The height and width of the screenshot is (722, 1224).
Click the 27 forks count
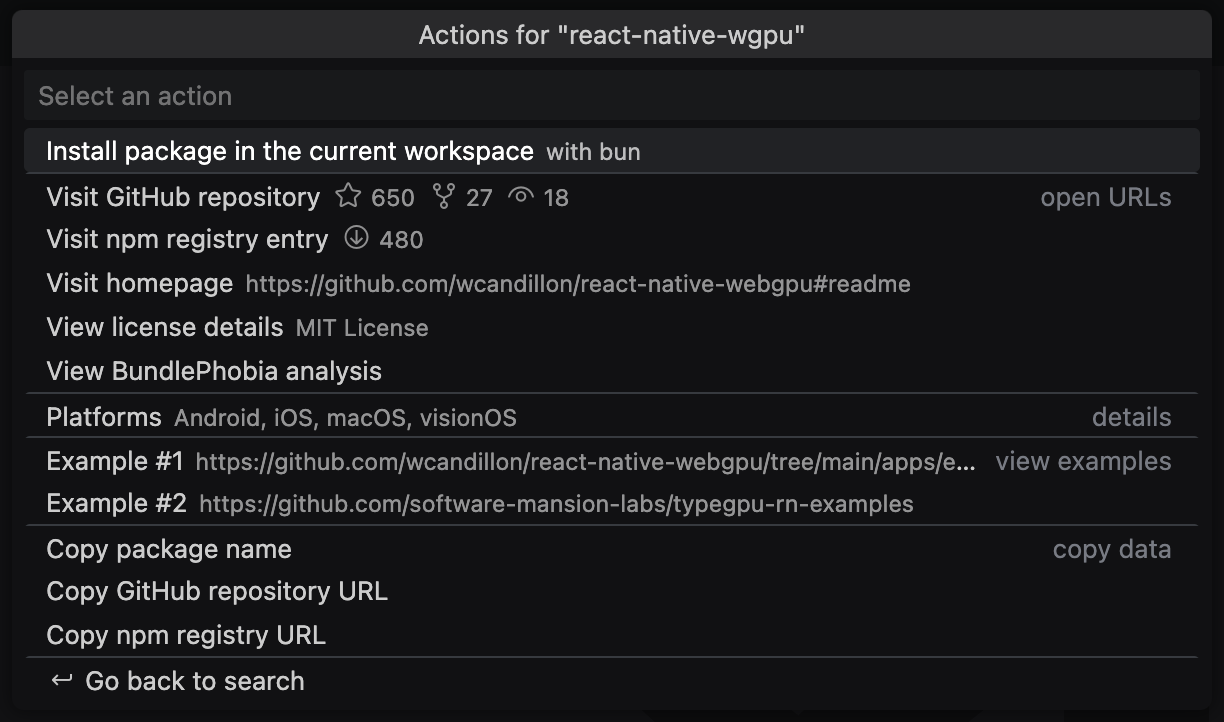click(479, 198)
